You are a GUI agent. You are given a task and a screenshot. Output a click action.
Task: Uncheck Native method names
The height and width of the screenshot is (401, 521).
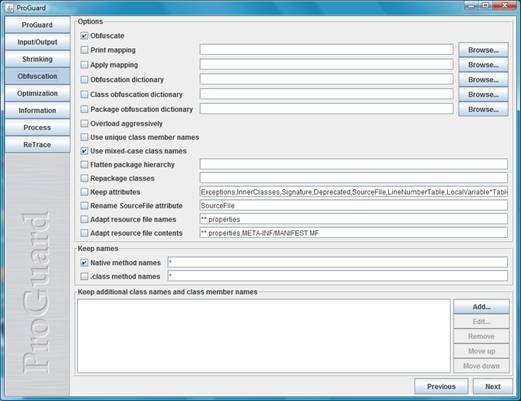click(84, 263)
